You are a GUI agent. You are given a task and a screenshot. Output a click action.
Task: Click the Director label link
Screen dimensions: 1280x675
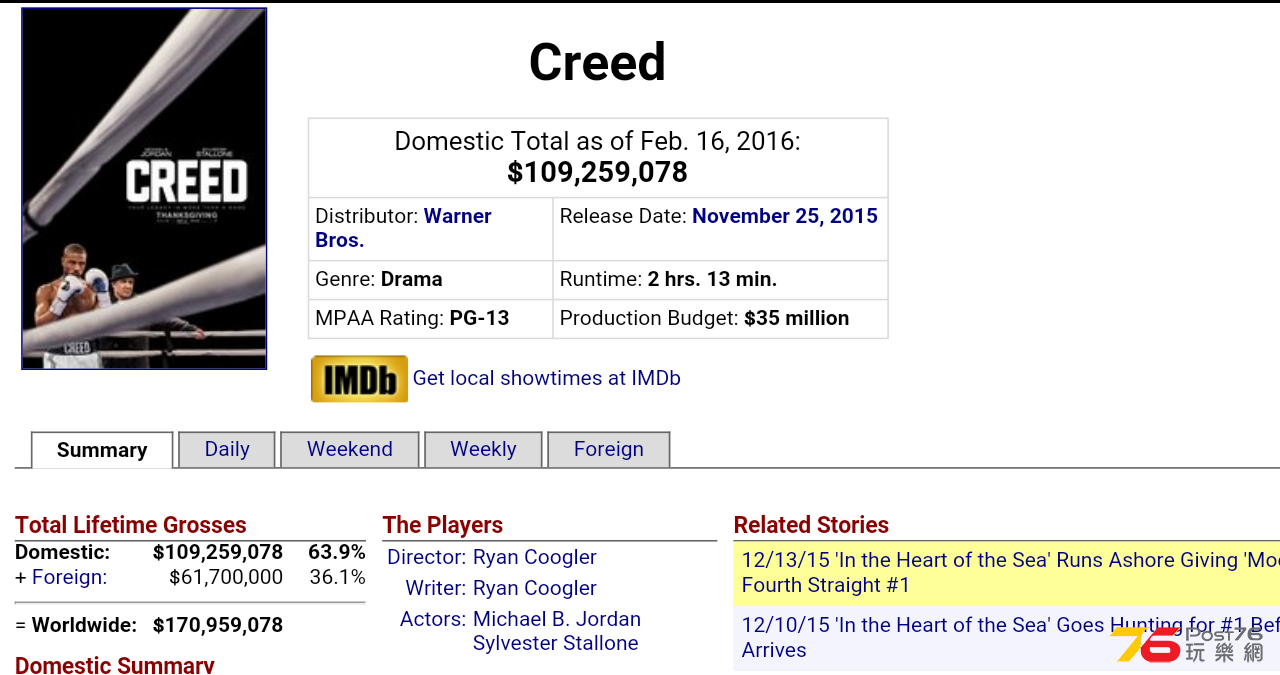(x=427, y=557)
